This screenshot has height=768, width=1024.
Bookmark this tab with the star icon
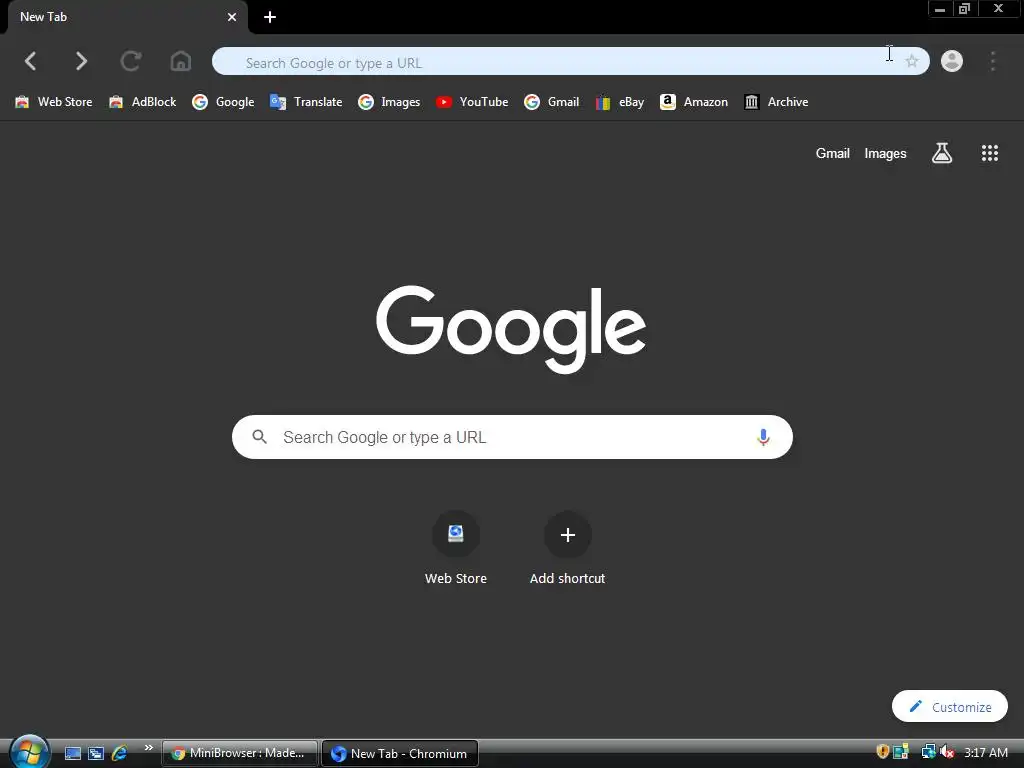(912, 61)
